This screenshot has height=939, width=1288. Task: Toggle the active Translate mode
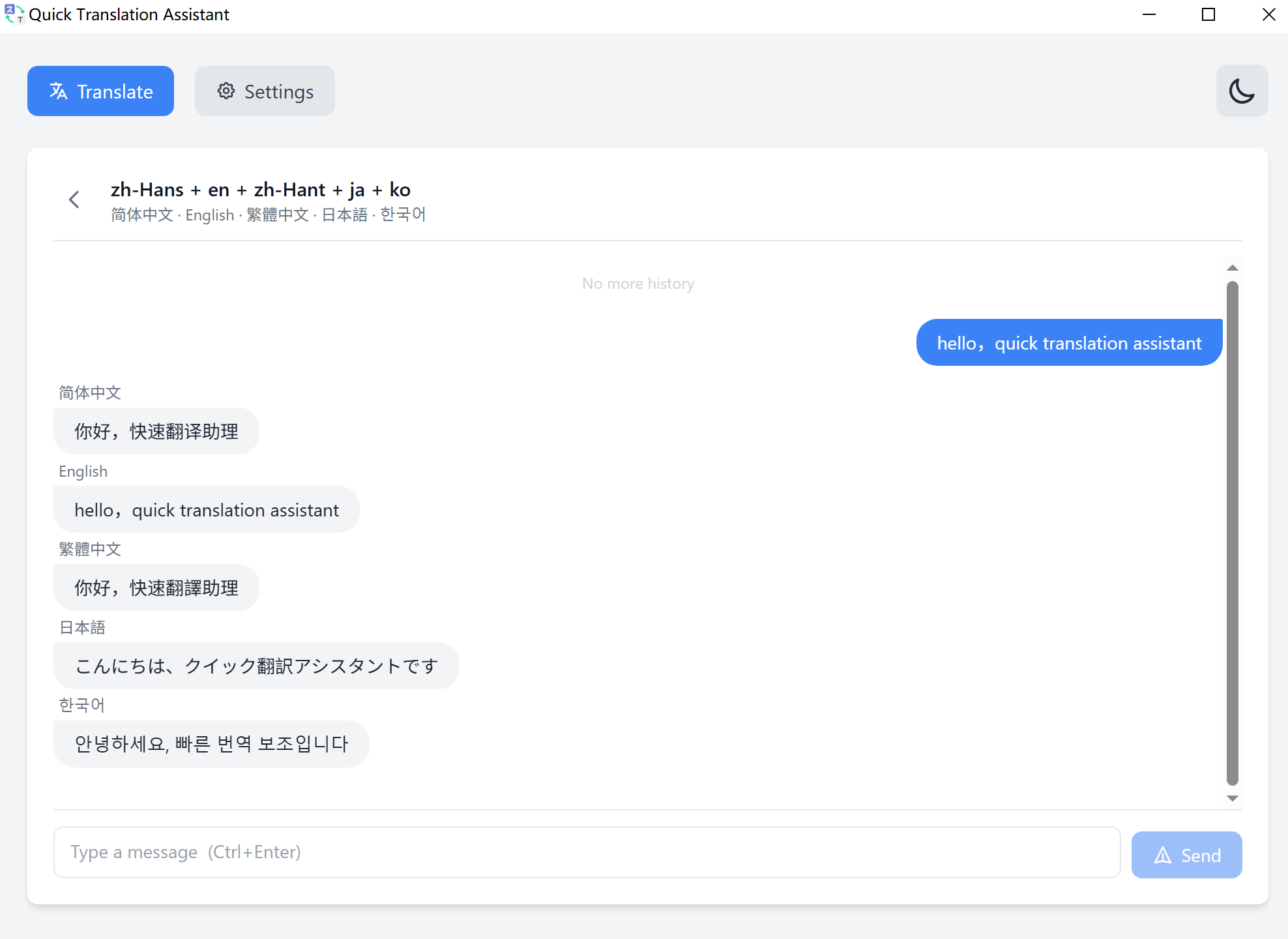[100, 91]
